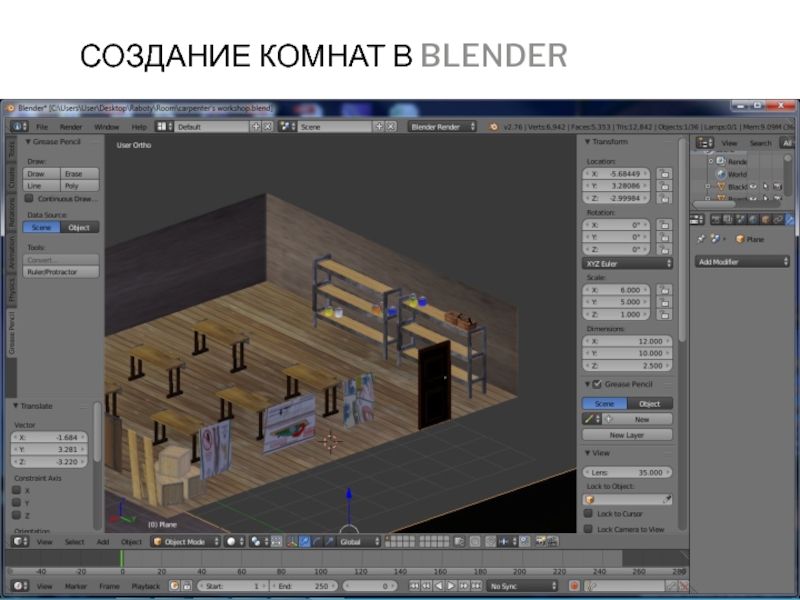Viewport: 800px width, 600px height.
Task: Open the Blender Render engine dropdown
Action: [x=442, y=127]
